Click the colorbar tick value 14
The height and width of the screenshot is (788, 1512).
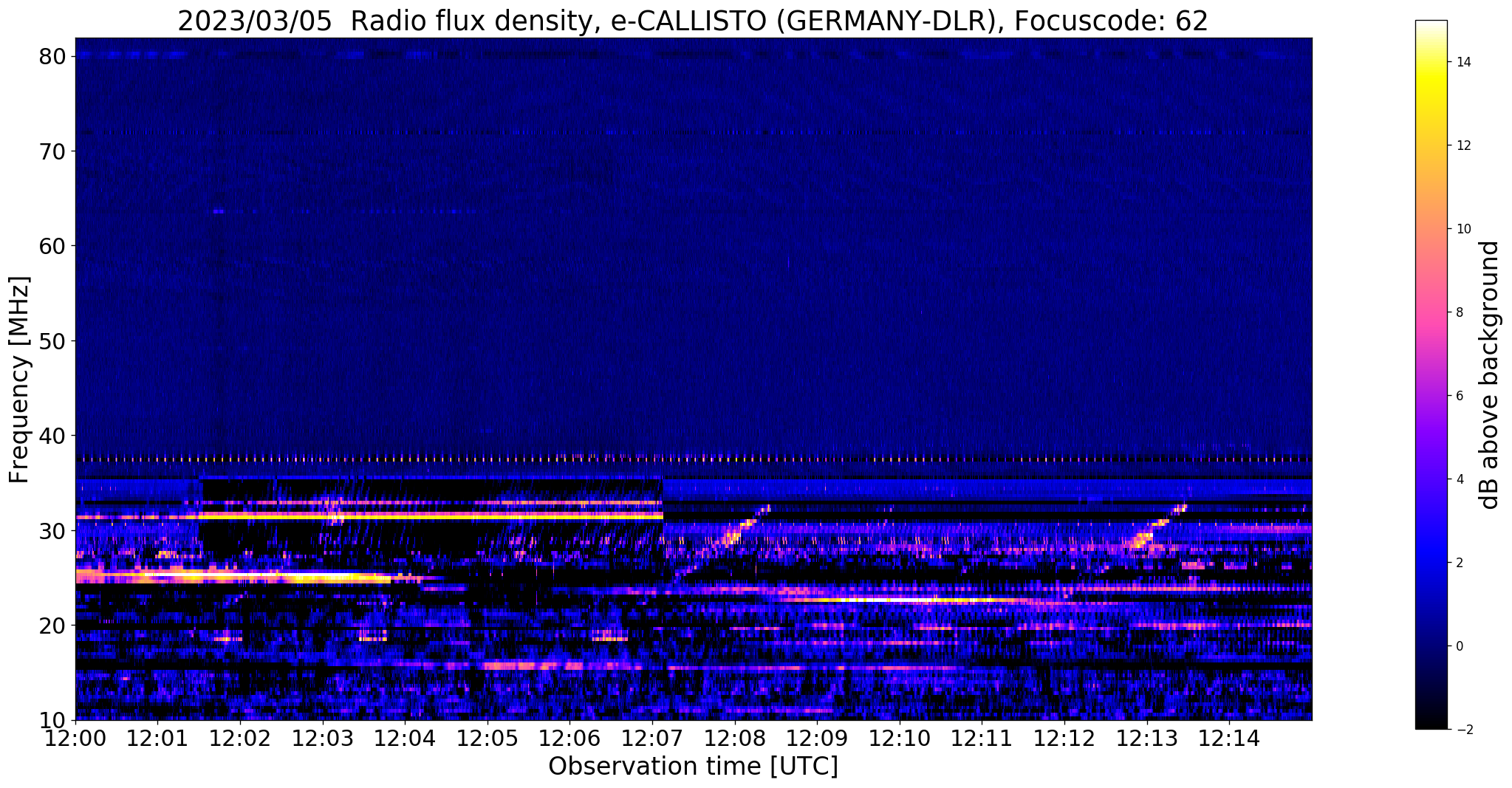click(x=1463, y=62)
